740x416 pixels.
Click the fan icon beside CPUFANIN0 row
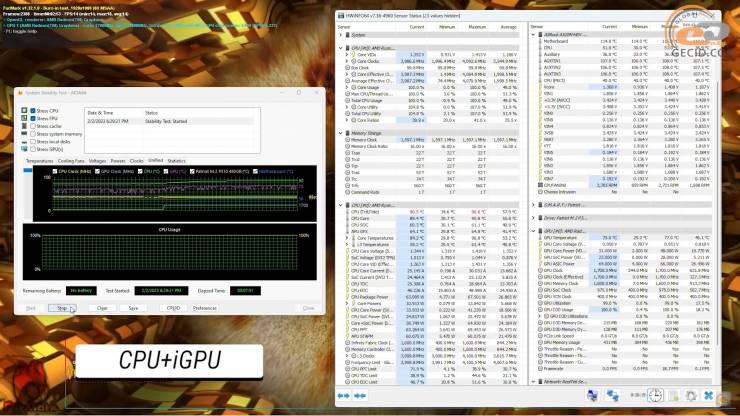point(540,186)
